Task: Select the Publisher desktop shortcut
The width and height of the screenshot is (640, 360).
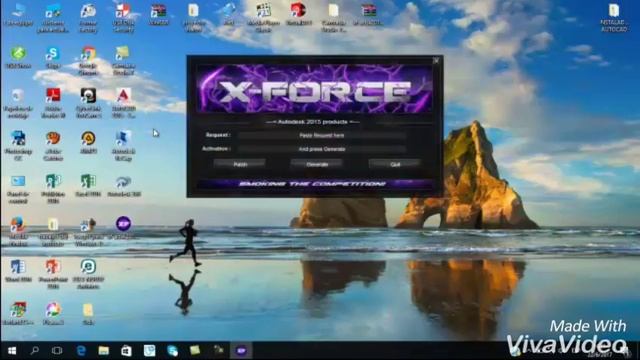Action: click(53, 189)
